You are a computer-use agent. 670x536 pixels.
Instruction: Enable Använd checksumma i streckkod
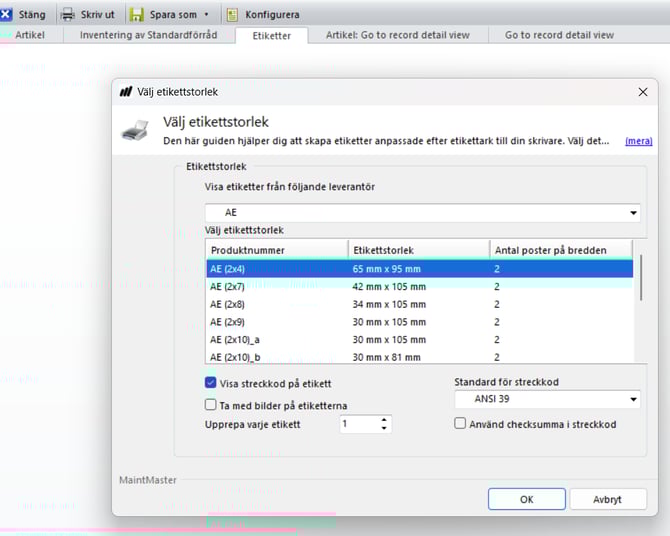click(460, 424)
